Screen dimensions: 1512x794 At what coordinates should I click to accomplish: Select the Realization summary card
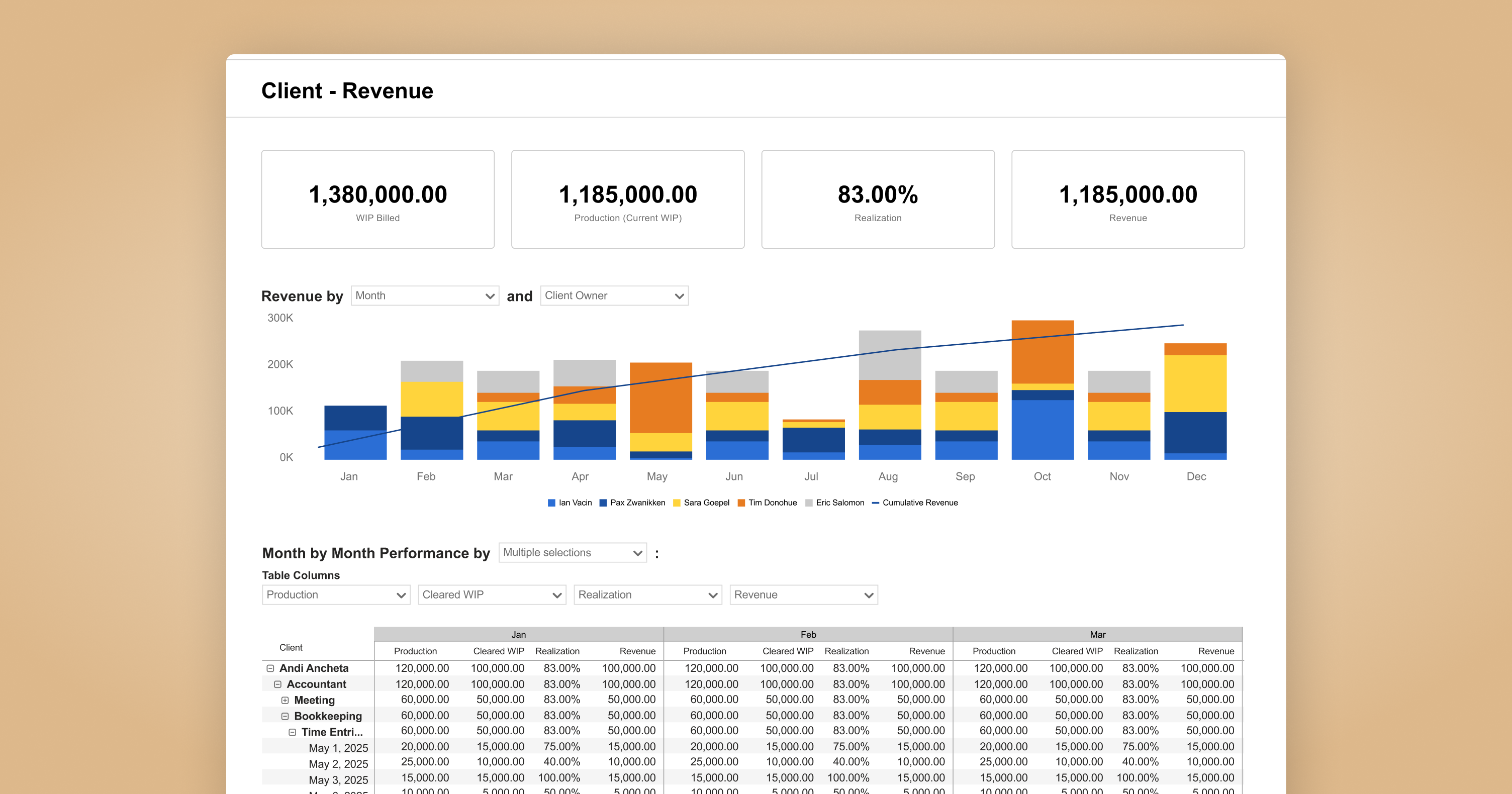coord(878,200)
